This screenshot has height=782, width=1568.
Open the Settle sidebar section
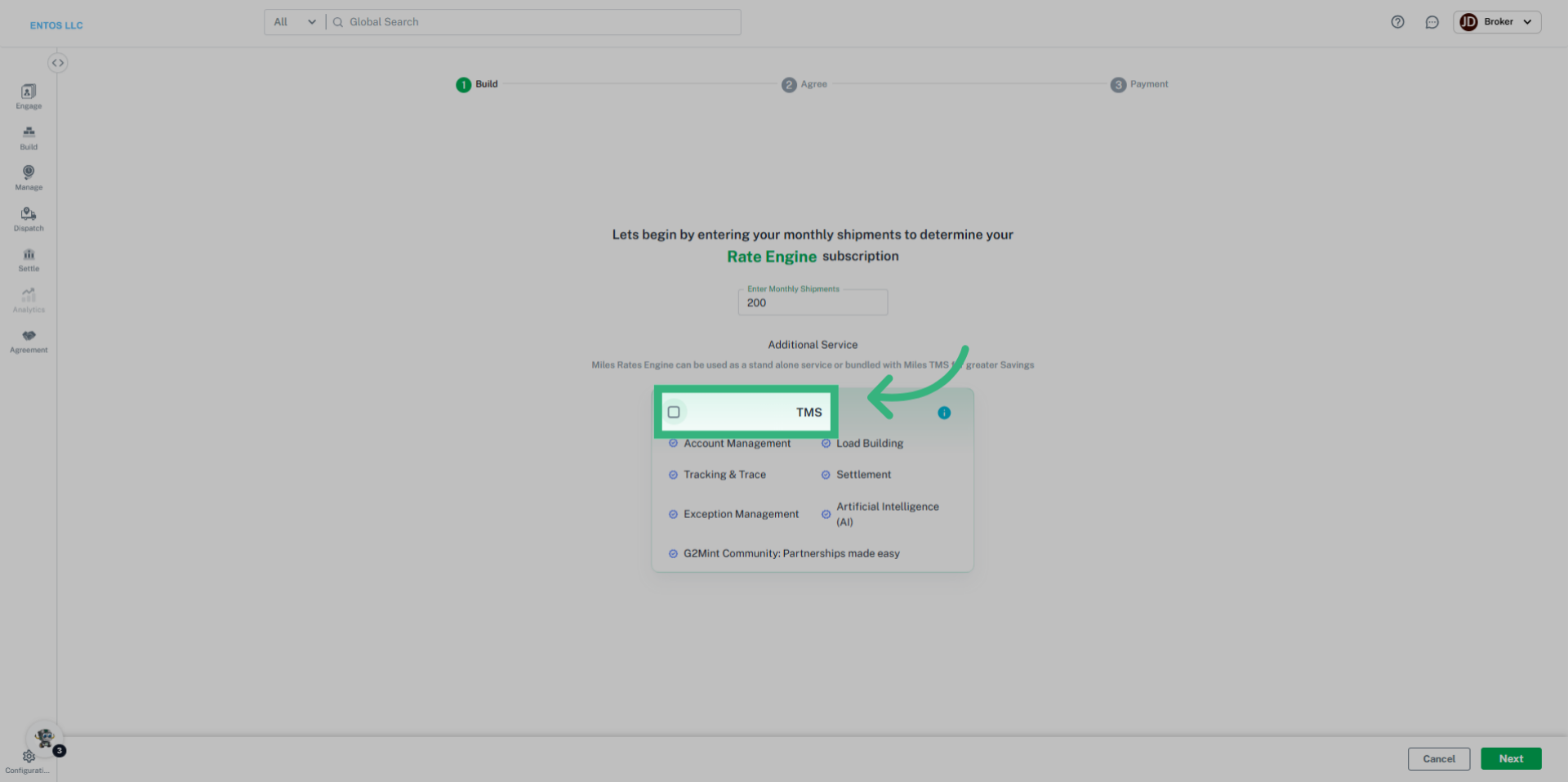click(29, 259)
